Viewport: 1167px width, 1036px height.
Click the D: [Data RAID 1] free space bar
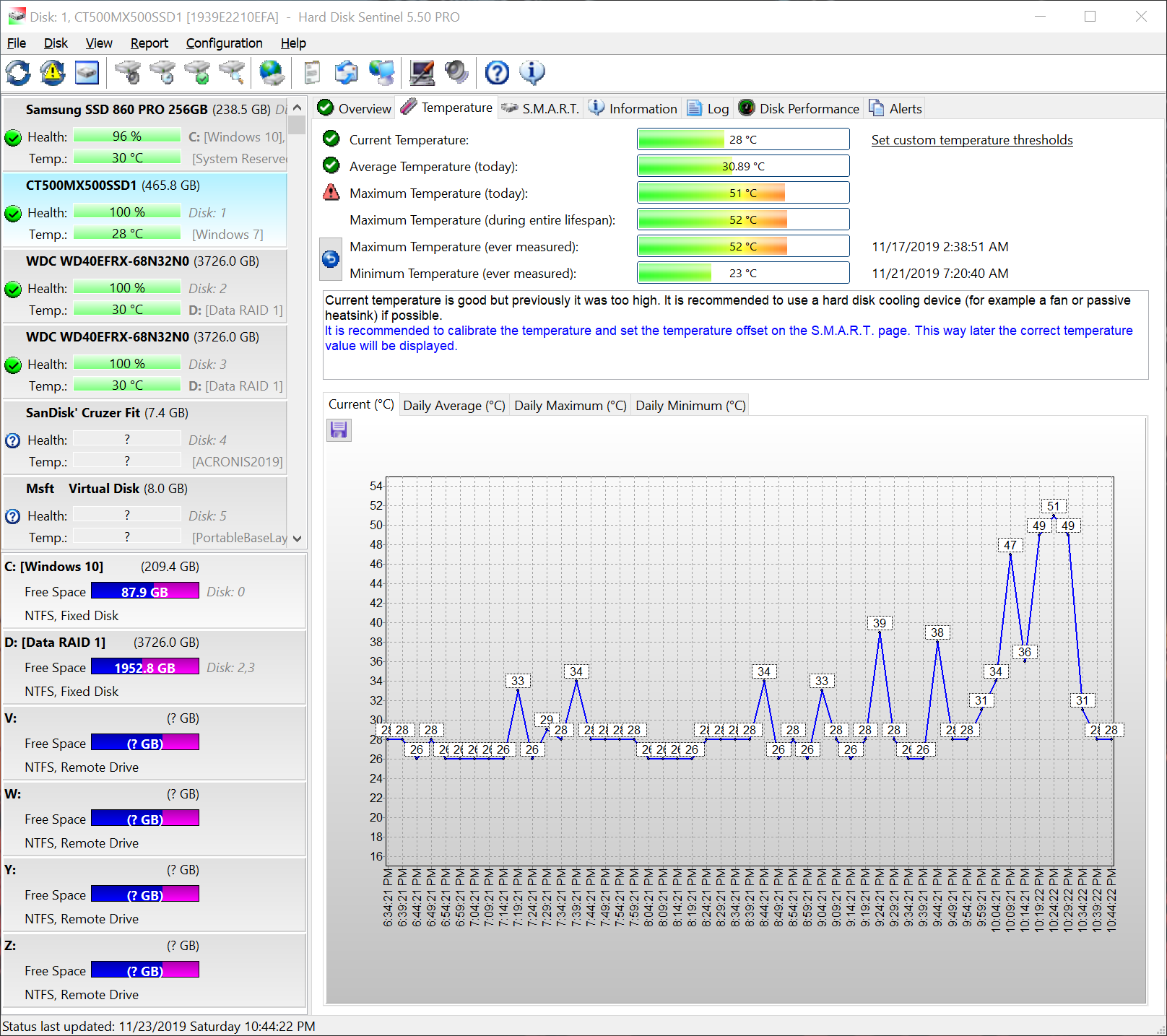click(x=145, y=667)
